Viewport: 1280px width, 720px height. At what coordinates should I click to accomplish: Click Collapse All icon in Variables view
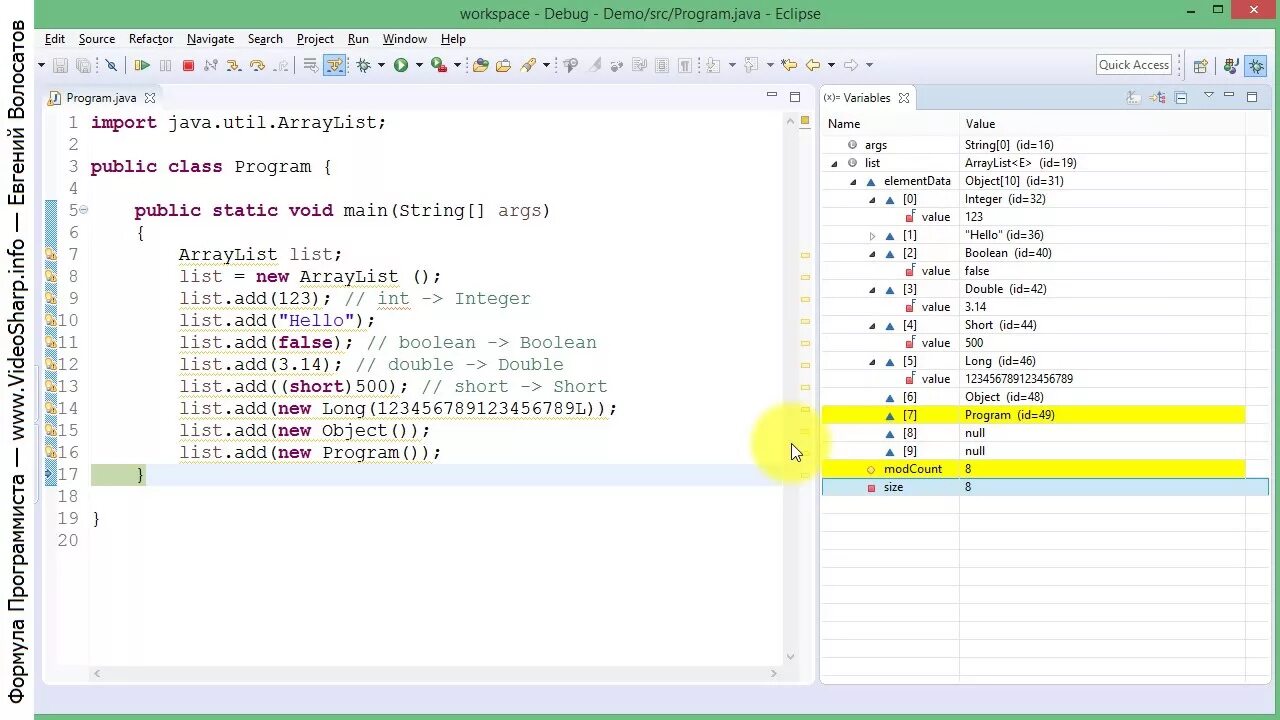(x=1181, y=97)
